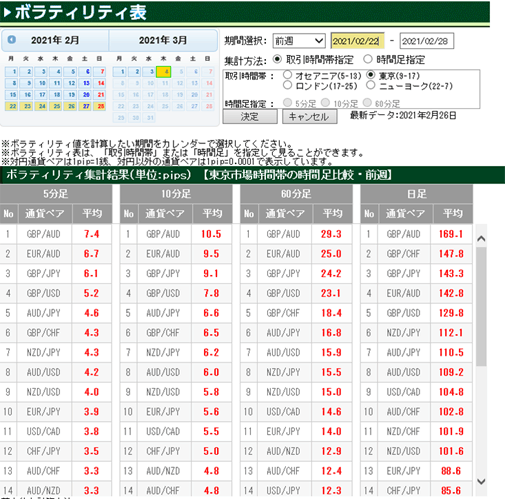The width and height of the screenshot is (505, 499).
Task: Select February 19 in the calendar
Action: [70, 95]
